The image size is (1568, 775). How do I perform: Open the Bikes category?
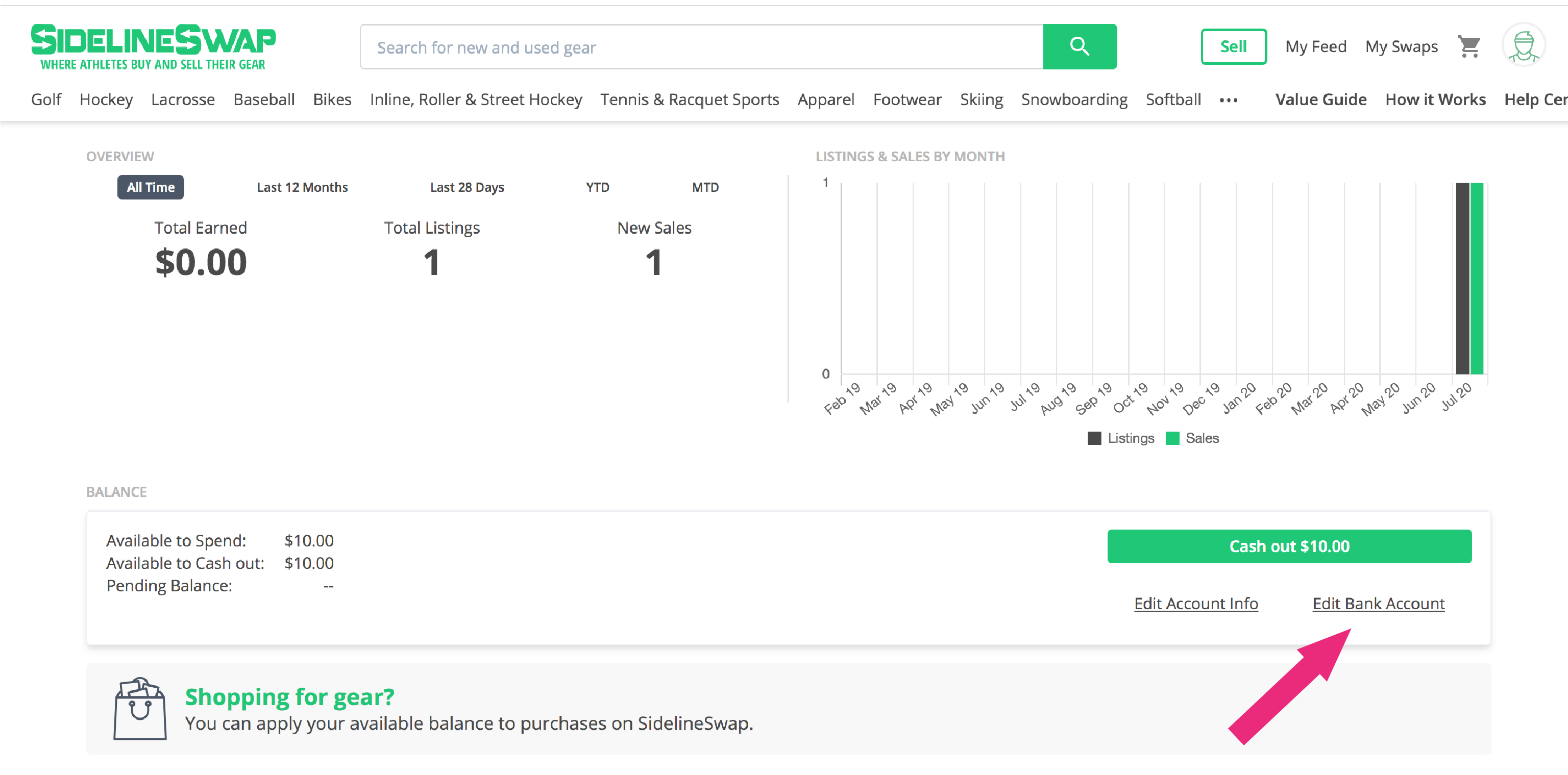point(332,100)
